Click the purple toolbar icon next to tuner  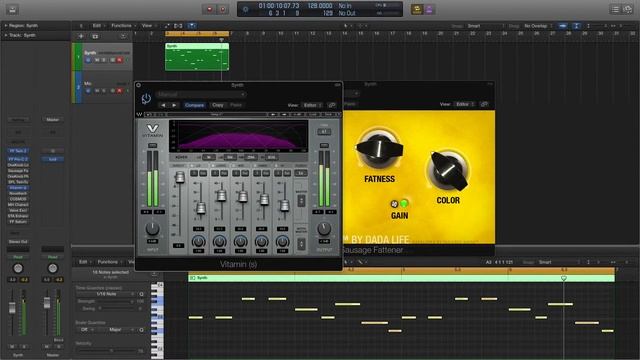click(429, 9)
